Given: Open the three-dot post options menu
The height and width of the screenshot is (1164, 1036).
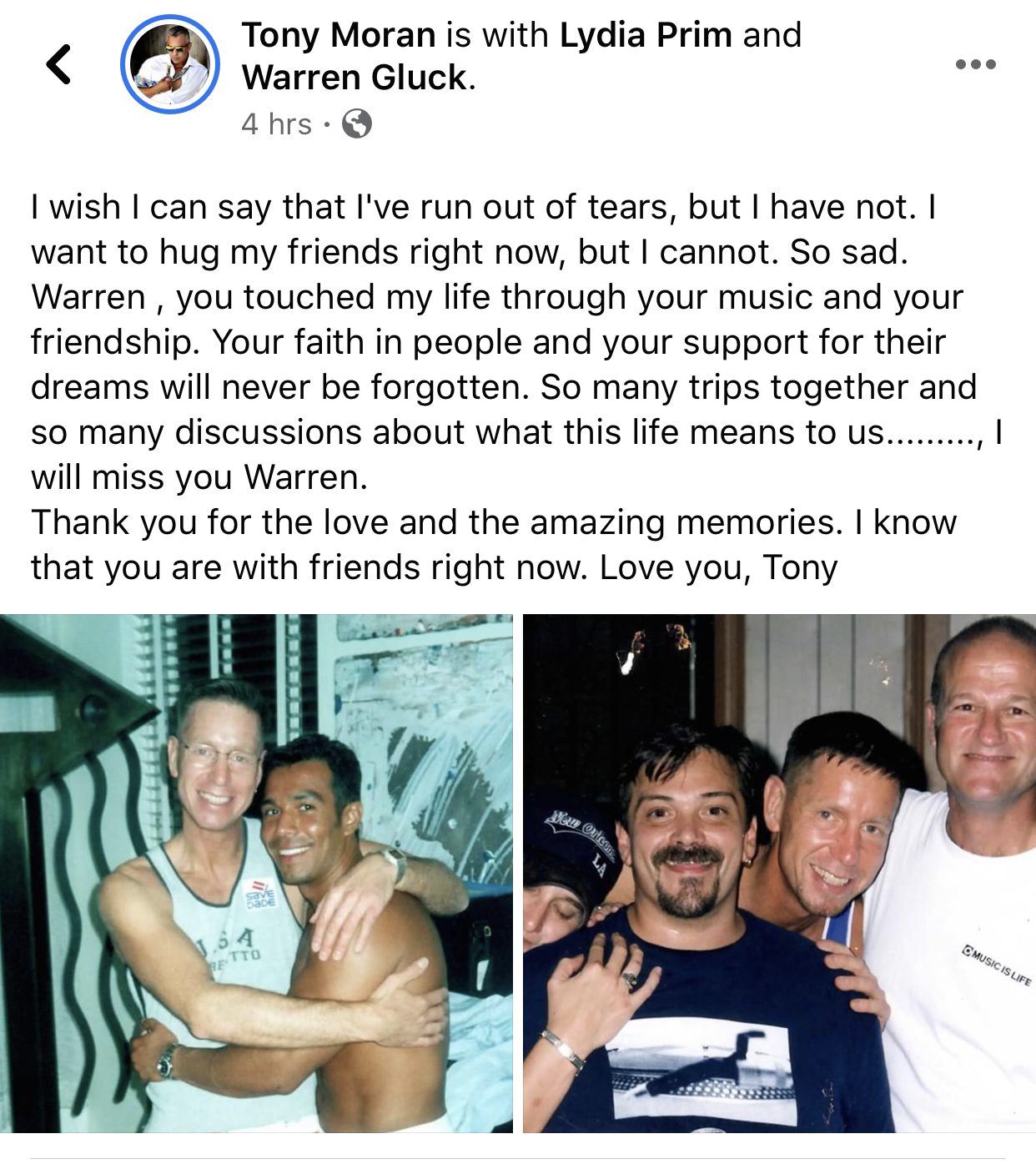Looking at the screenshot, I should point(975,64).
